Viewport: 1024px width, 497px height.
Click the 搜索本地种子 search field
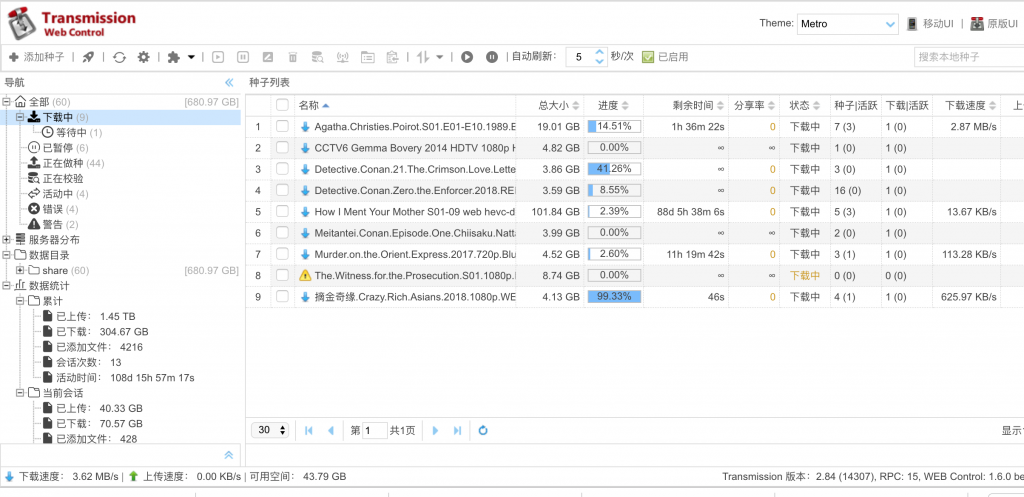pyautogui.click(x=968, y=57)
